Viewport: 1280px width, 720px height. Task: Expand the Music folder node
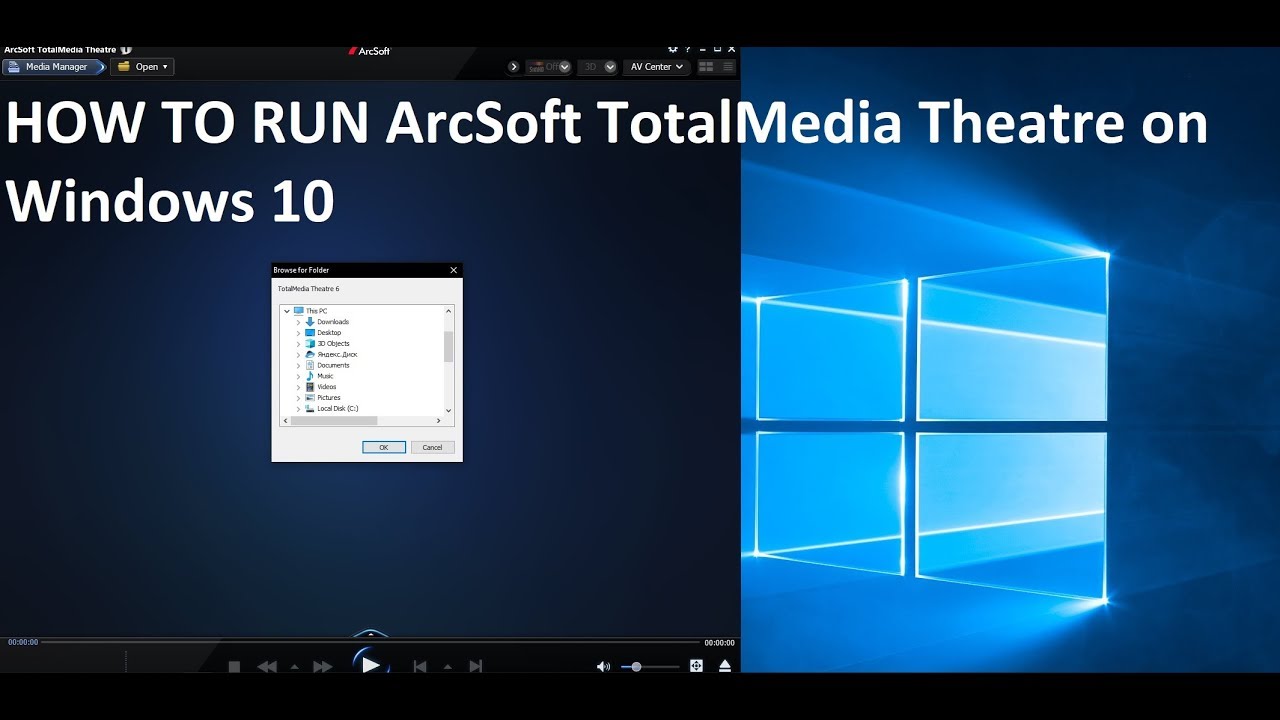[x=298, y=376]
